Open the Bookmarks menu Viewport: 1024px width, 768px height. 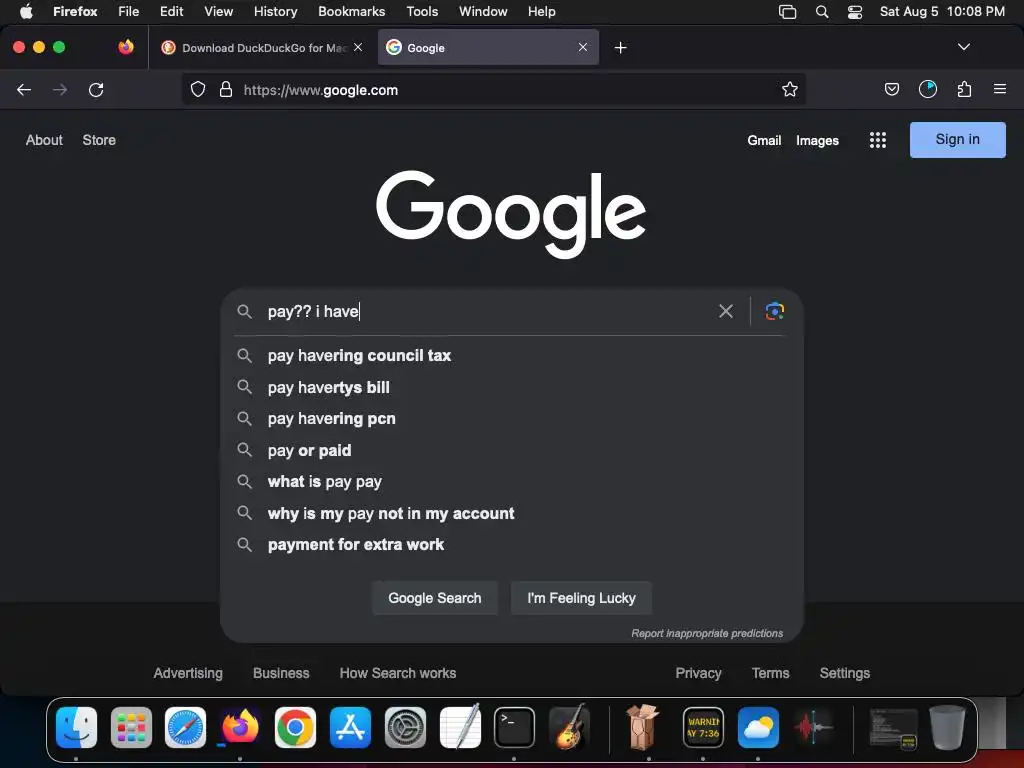tap(351, 11)
